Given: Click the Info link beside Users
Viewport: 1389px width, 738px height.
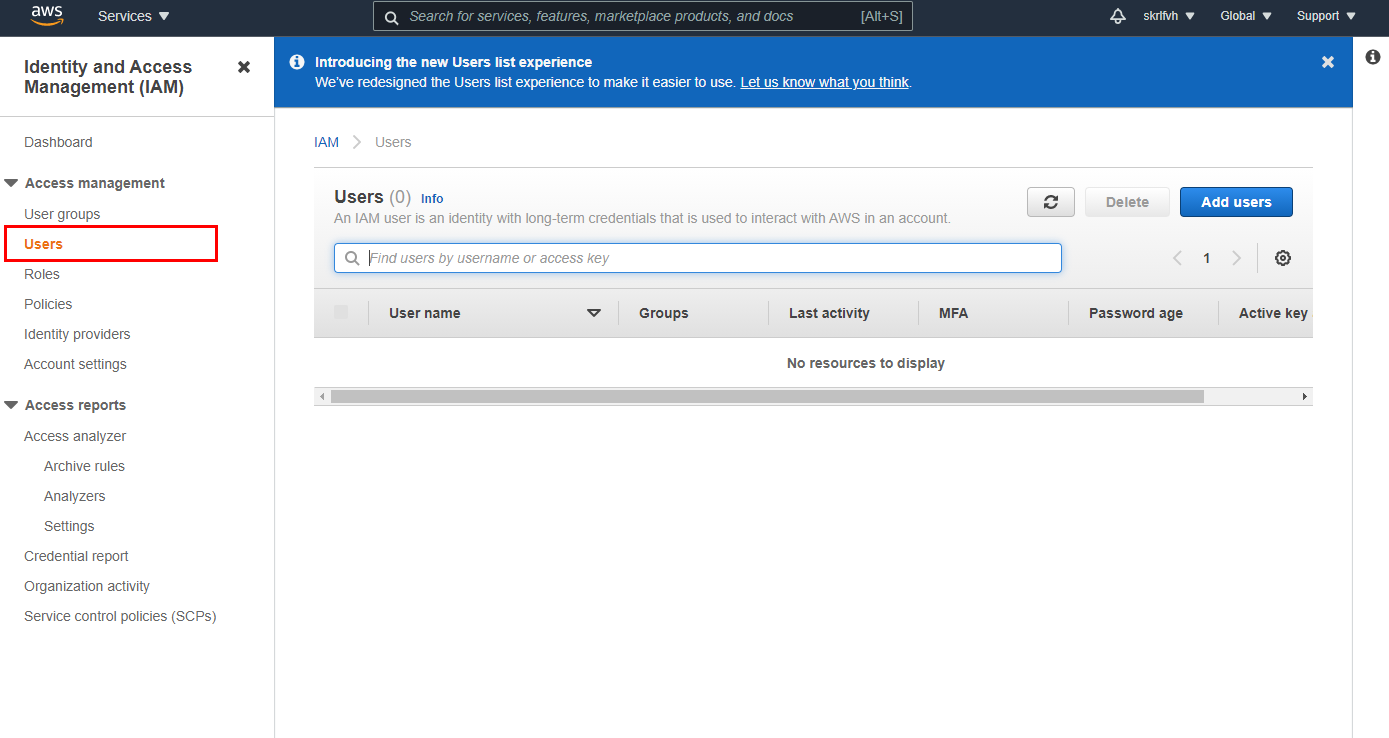Looking at the screenshot, I should [432, 199].
